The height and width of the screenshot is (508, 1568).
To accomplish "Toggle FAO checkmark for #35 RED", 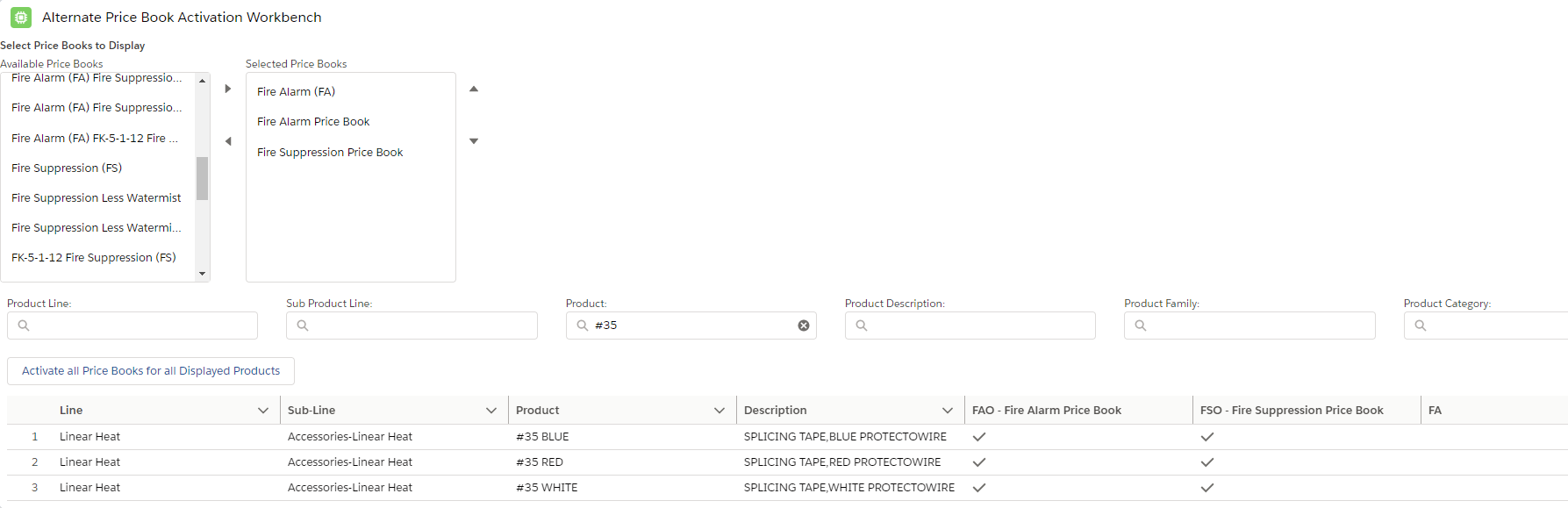I will (x=979, y=462).
